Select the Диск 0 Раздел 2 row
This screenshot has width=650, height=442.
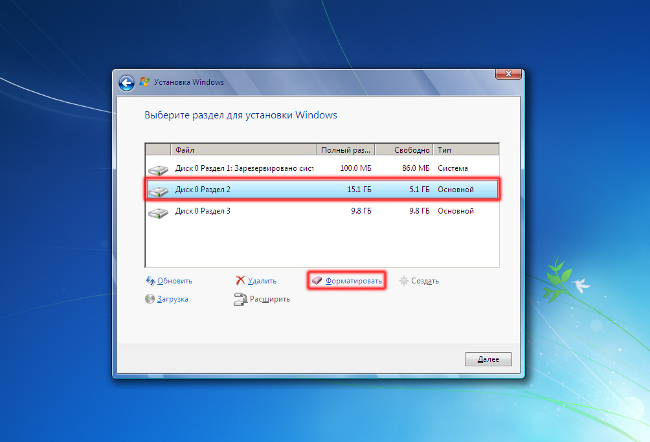(322, 189)
